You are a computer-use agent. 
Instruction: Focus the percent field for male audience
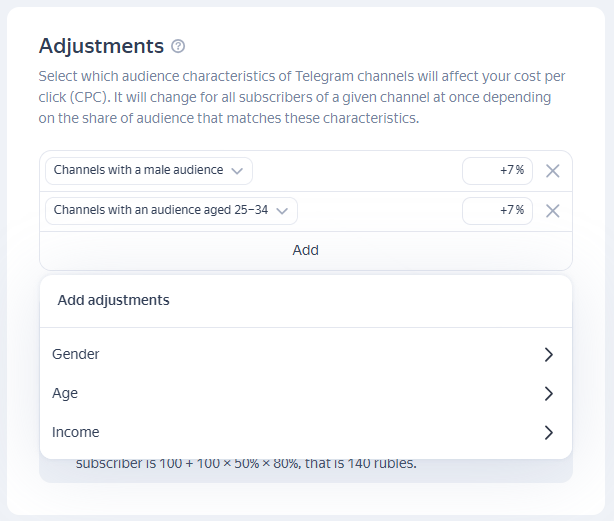click(497, 171)
